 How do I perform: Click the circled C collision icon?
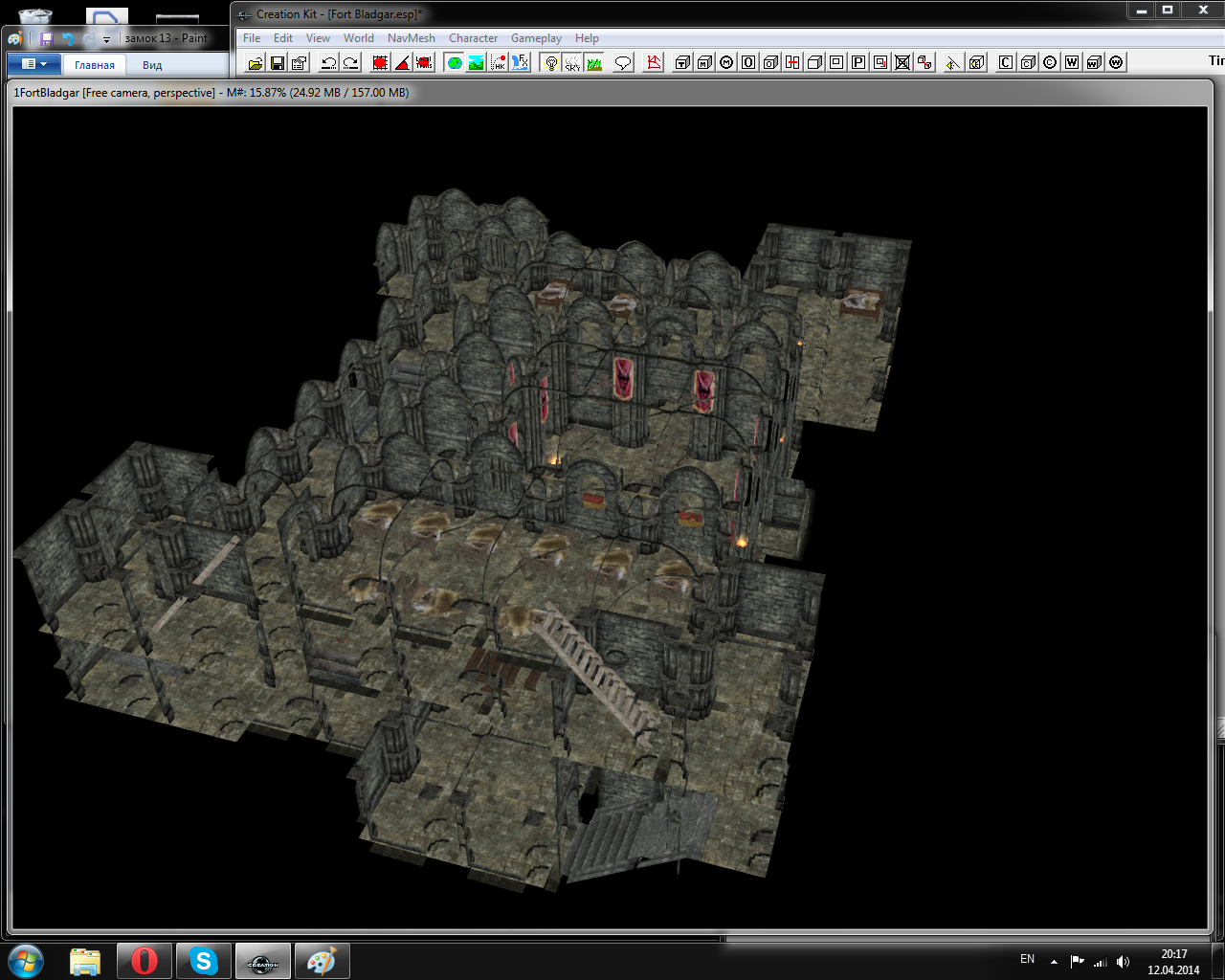pyautogui.click(x=1050, y=62)
